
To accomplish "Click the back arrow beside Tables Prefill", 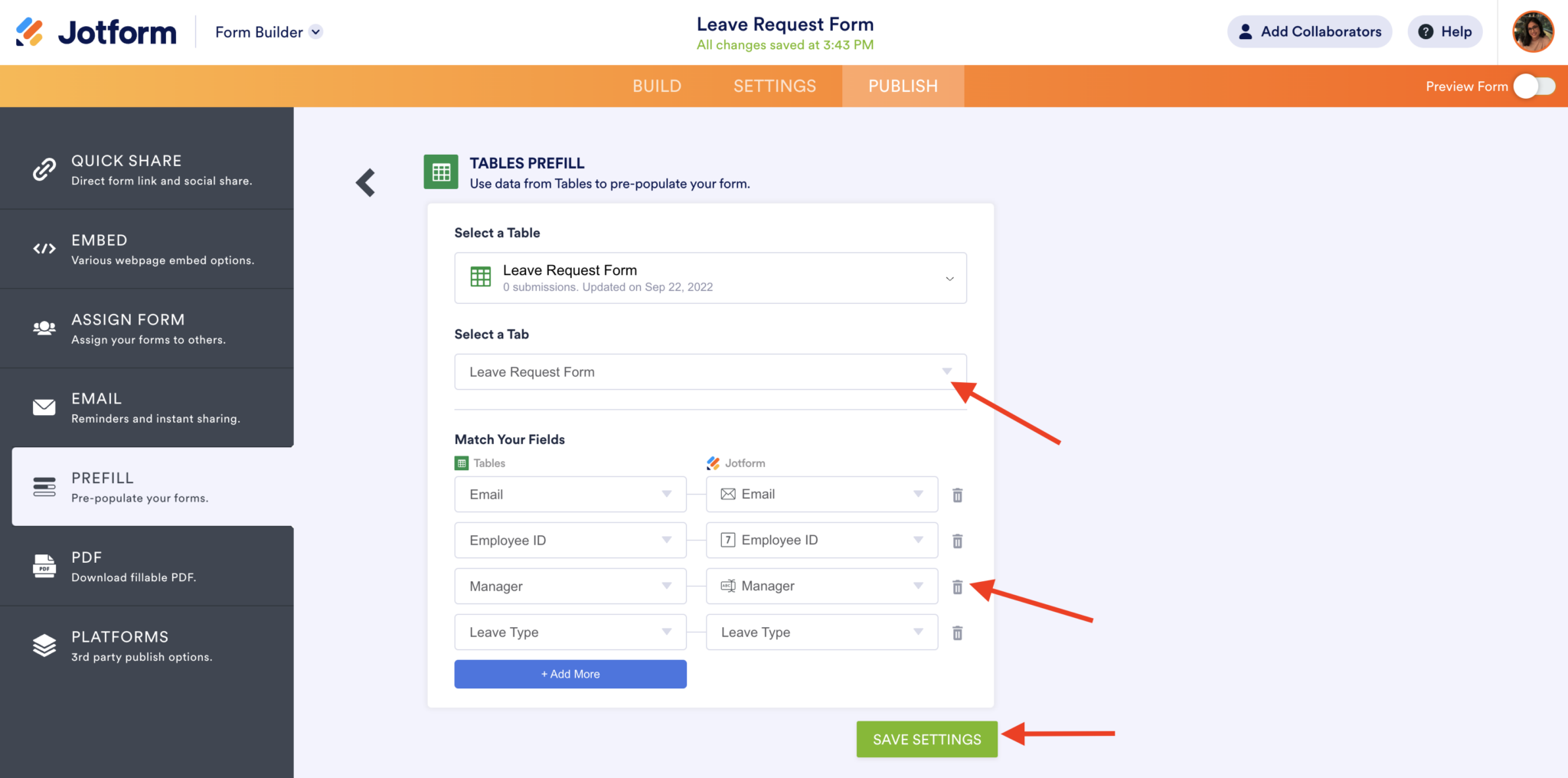I will 365,182.
